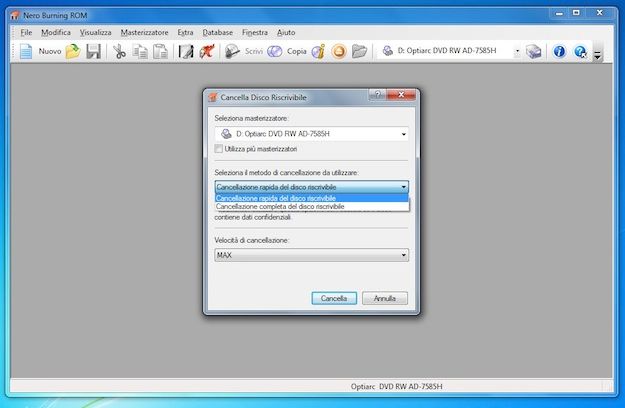Open the Aiuto menu

coord(286,33)
